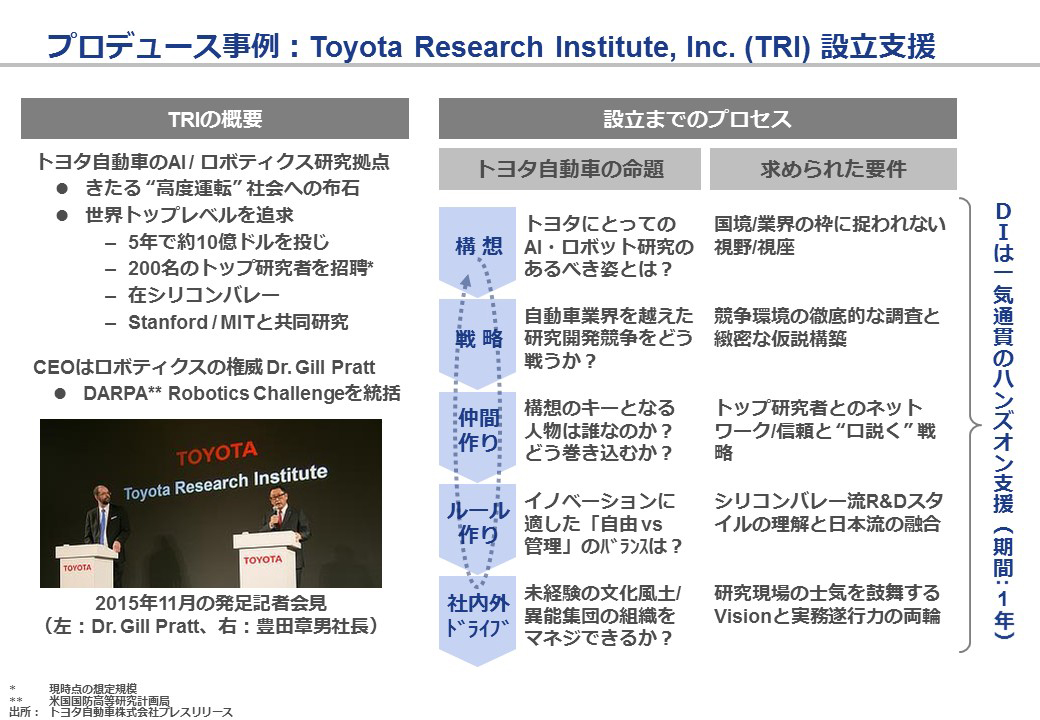Select the DARPA Robotics Challenge bullet text
This screenshot has width=1040, height=720.
pyautogui.click(x=241, y=393)
